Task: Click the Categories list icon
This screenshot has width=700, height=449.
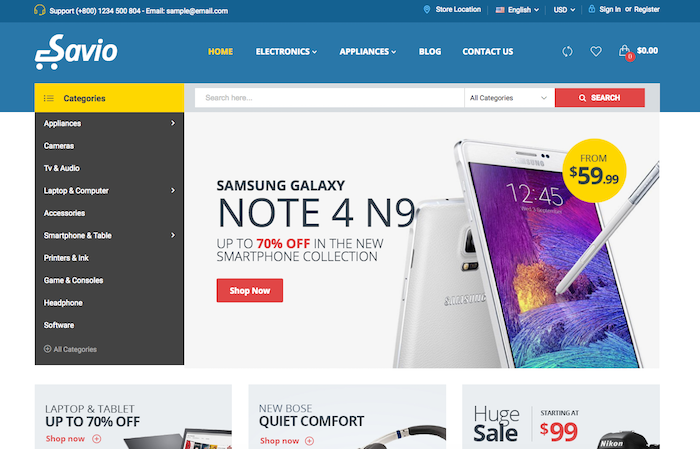Action: coord(49,98)
